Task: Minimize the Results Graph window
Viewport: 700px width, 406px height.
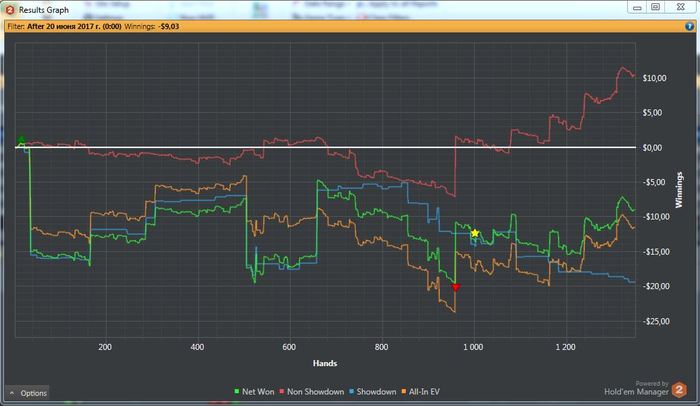Action: click(638, 8)
